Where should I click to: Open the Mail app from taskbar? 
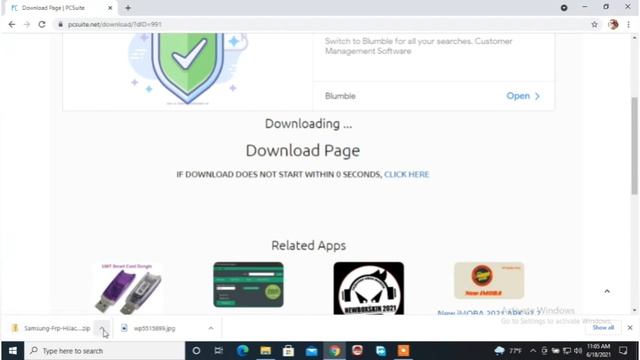pyautogui.click(x=311, y=351)
